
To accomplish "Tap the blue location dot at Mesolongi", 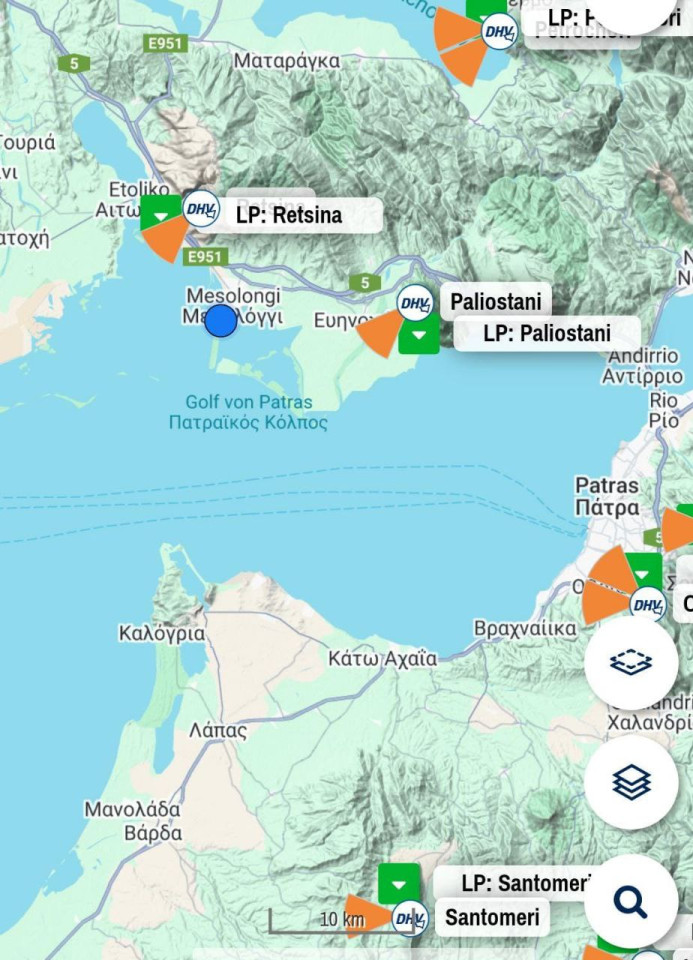I will pos(220,321).
